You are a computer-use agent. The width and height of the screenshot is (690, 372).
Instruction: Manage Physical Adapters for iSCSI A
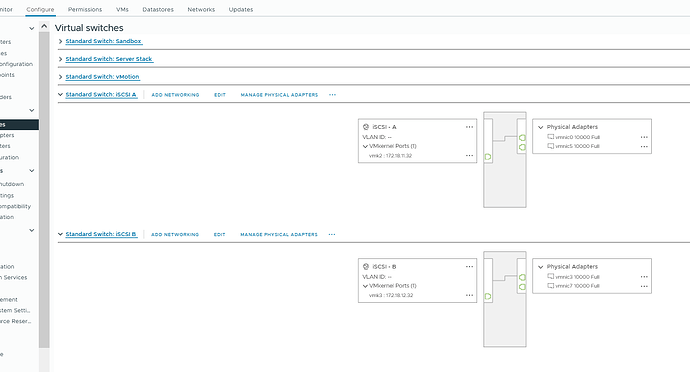click(279, 95)
